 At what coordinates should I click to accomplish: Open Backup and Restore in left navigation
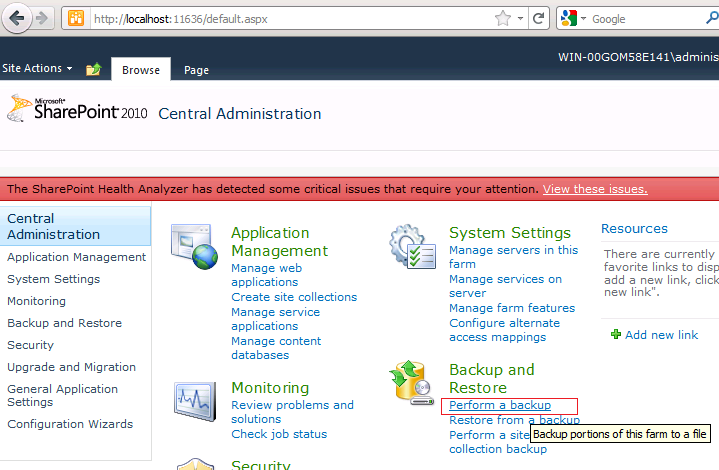click(x=64, y=323)
